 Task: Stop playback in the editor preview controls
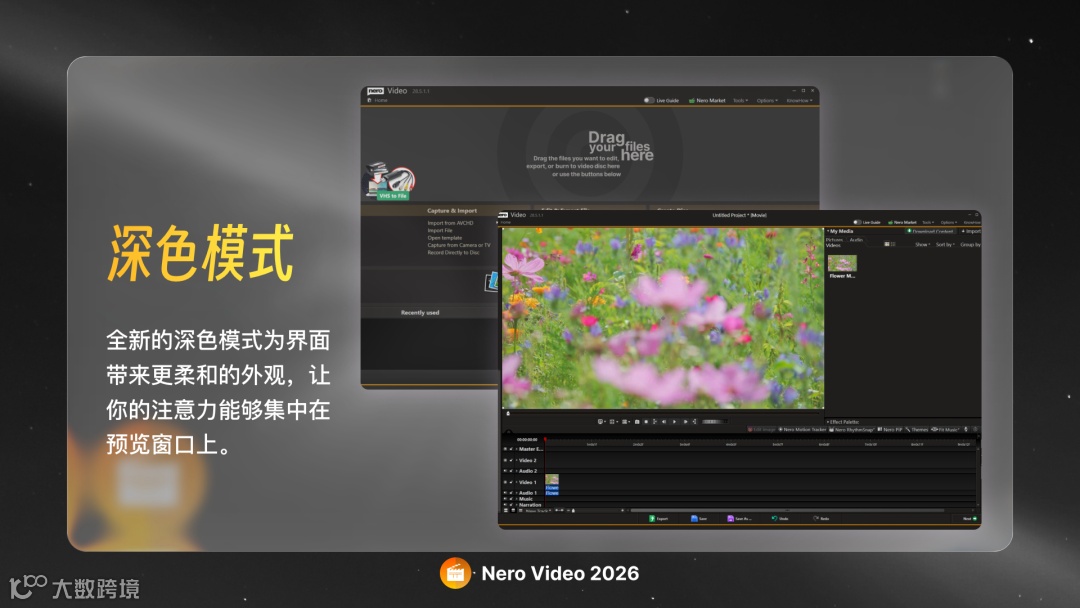pyautogui.click(x=646, y=421)
